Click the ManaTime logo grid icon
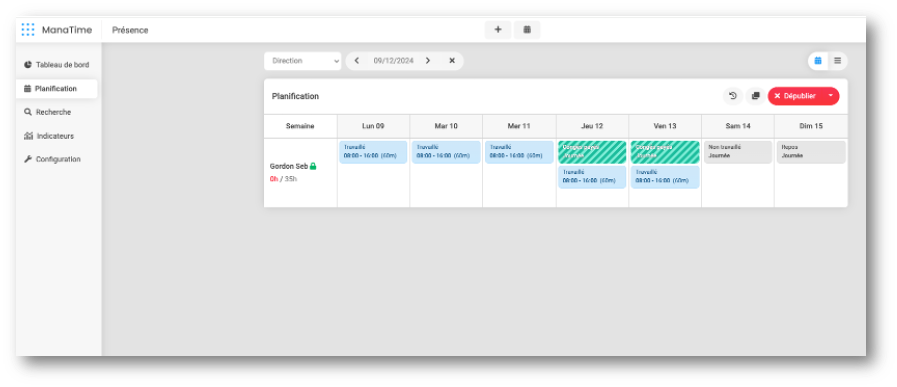Viewport: 897px width, 387px height. pos(28,30)
